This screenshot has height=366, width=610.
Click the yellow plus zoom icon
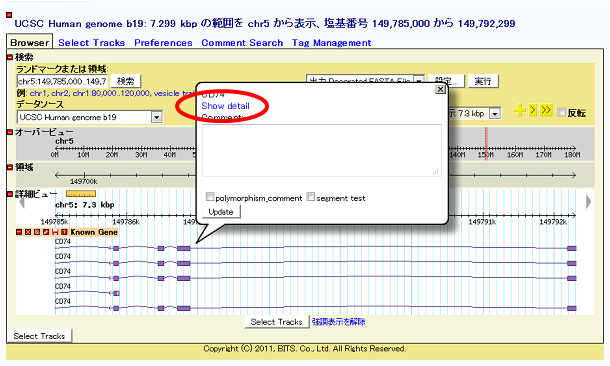click(519, 110)
